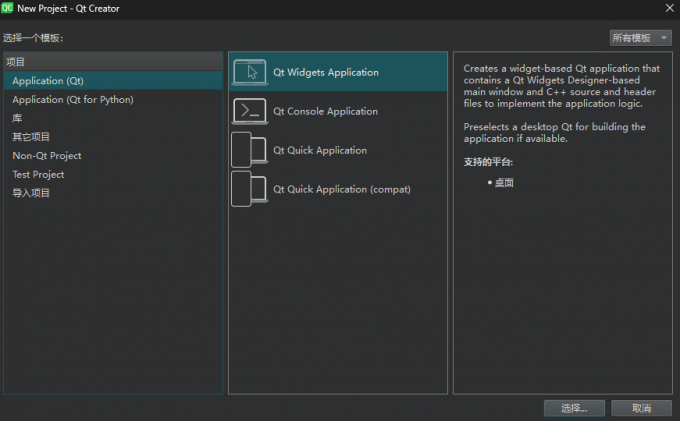Close the New Project dialog window

point(668,8)
